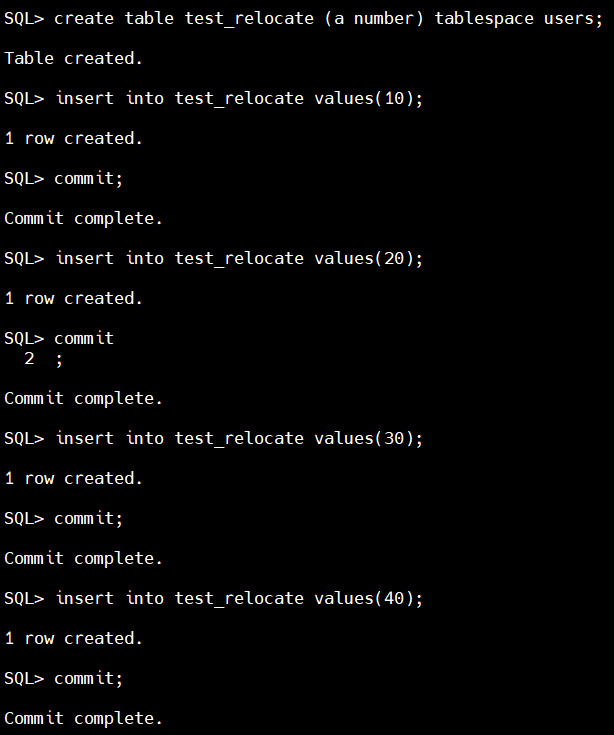Click "Commit complete." directly above the values(30) insert

tap(83, 398)
